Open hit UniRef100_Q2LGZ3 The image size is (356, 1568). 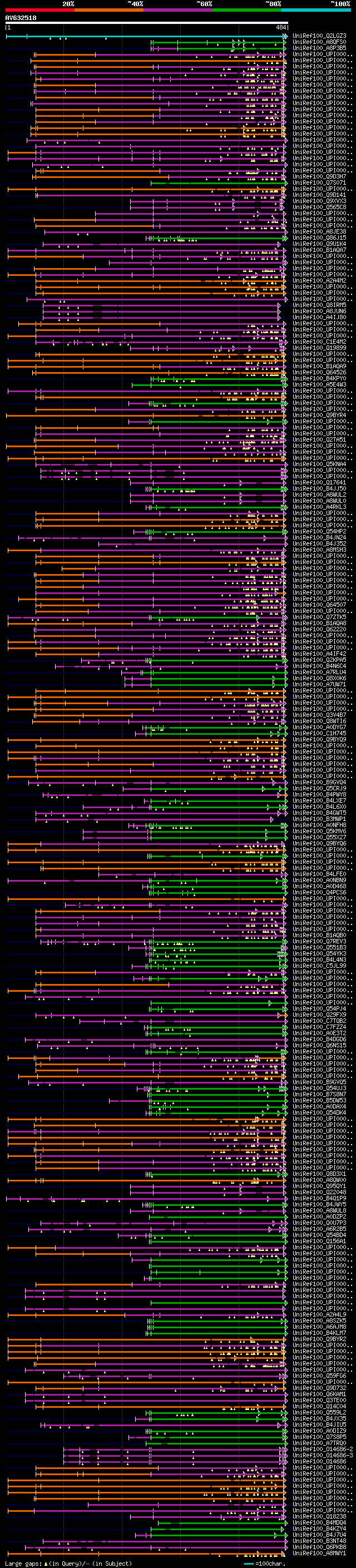coord(319,37)
